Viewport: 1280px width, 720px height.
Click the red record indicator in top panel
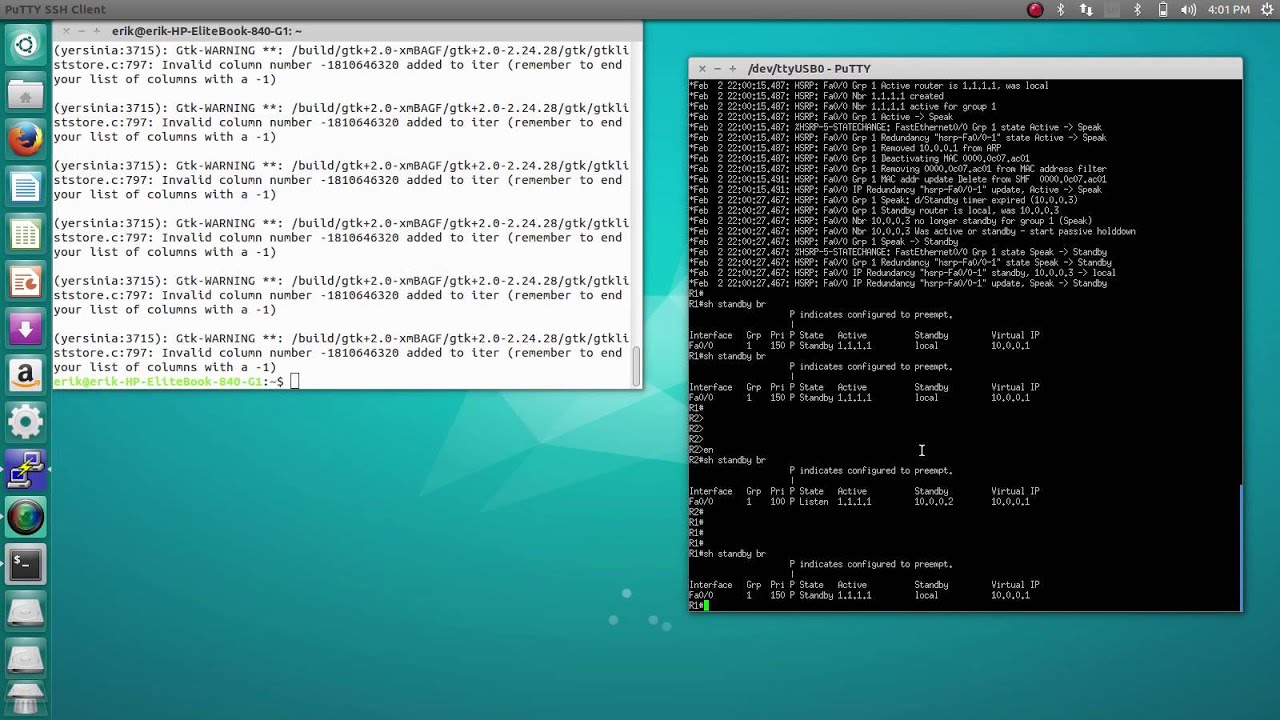[1035, 10]
